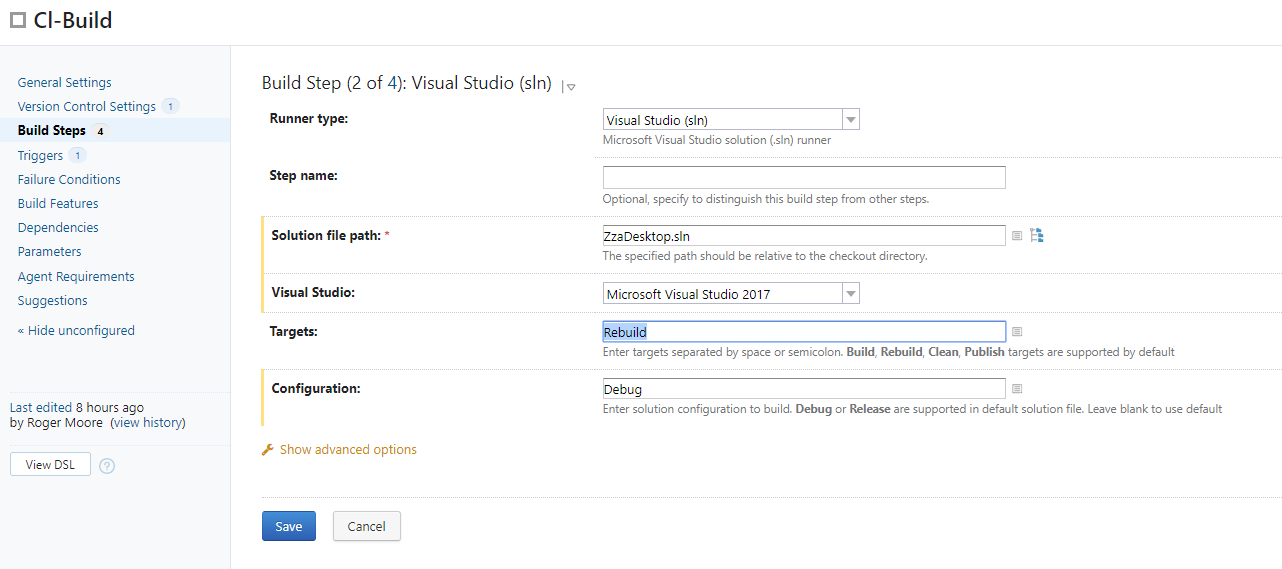Image resolution: width=1282 pixels, height=569 pixels.
Task: Expand the build step title dropdown arrow
Action: click(570, 87)
